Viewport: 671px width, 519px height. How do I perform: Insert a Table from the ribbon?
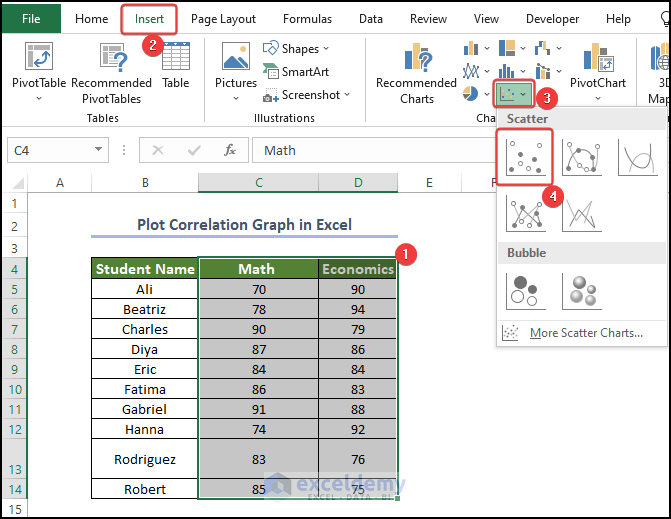click(x=176, y=65)
